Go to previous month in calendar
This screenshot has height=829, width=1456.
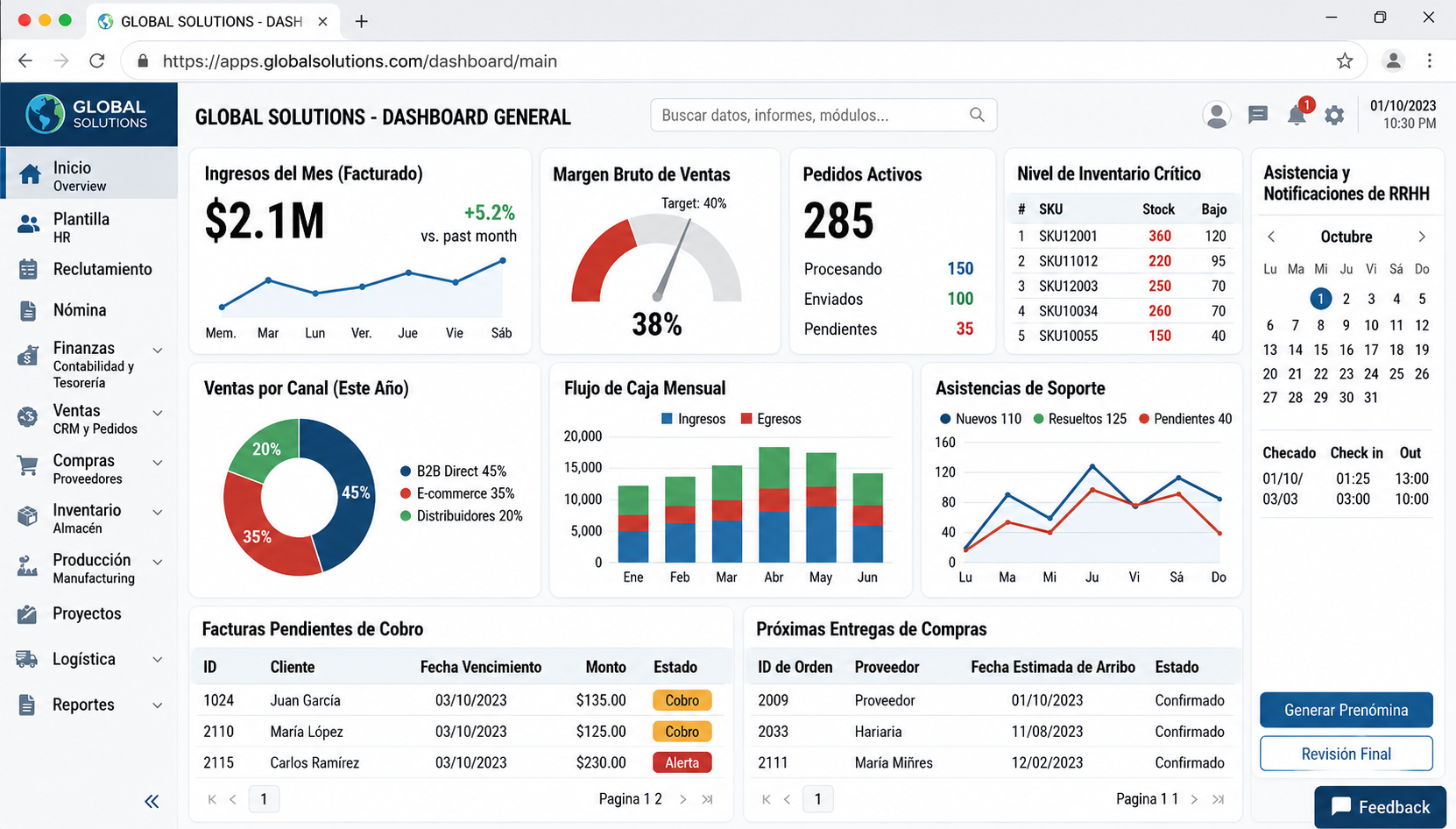coord(1271,237)
